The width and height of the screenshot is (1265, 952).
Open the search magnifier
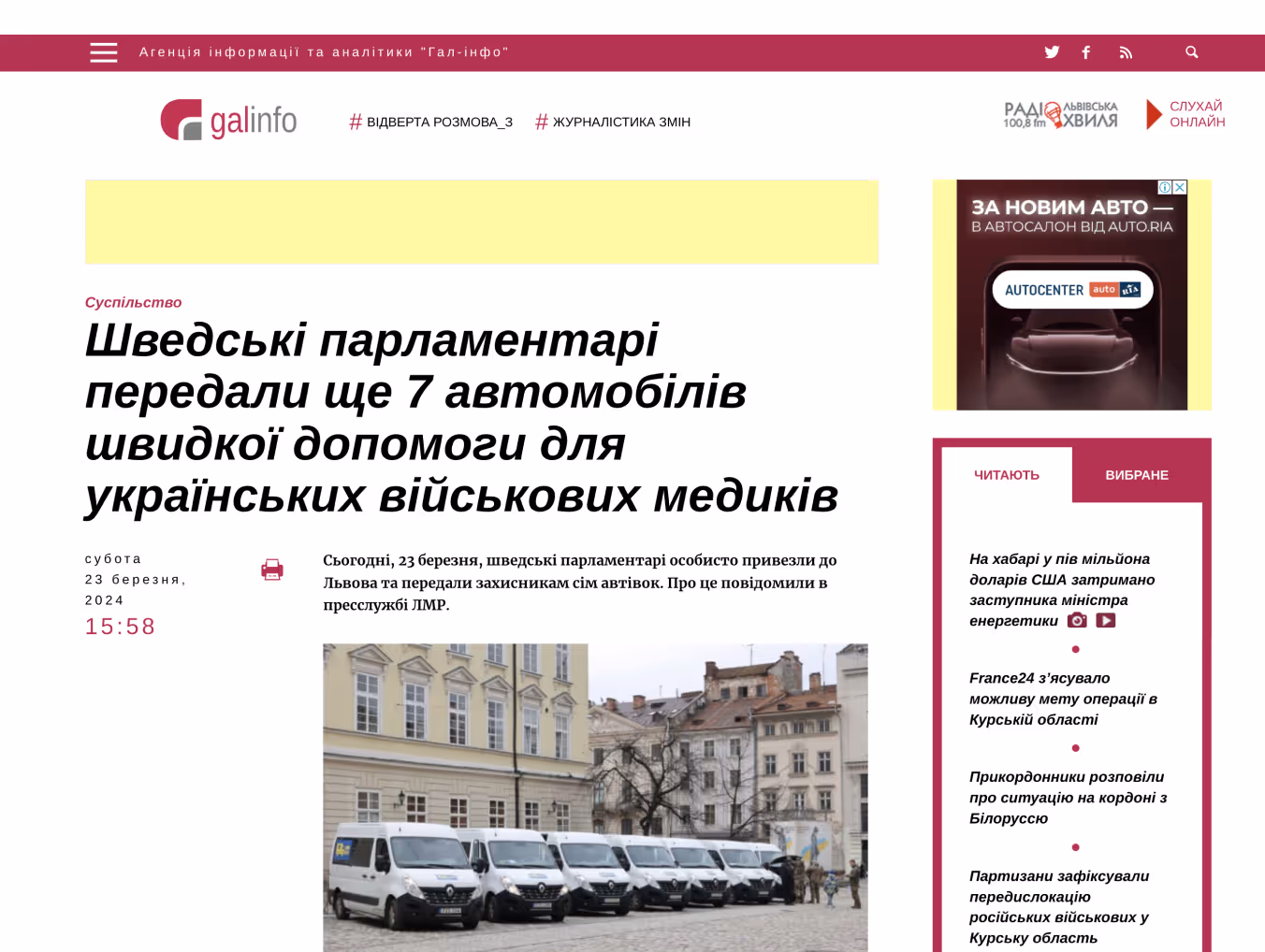1192,52
